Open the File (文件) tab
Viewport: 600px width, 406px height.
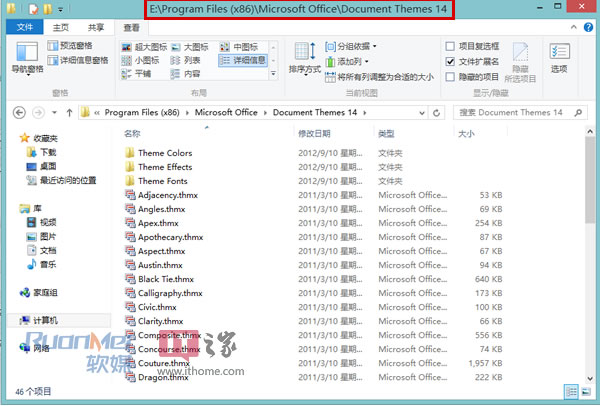tap(25, 27)
